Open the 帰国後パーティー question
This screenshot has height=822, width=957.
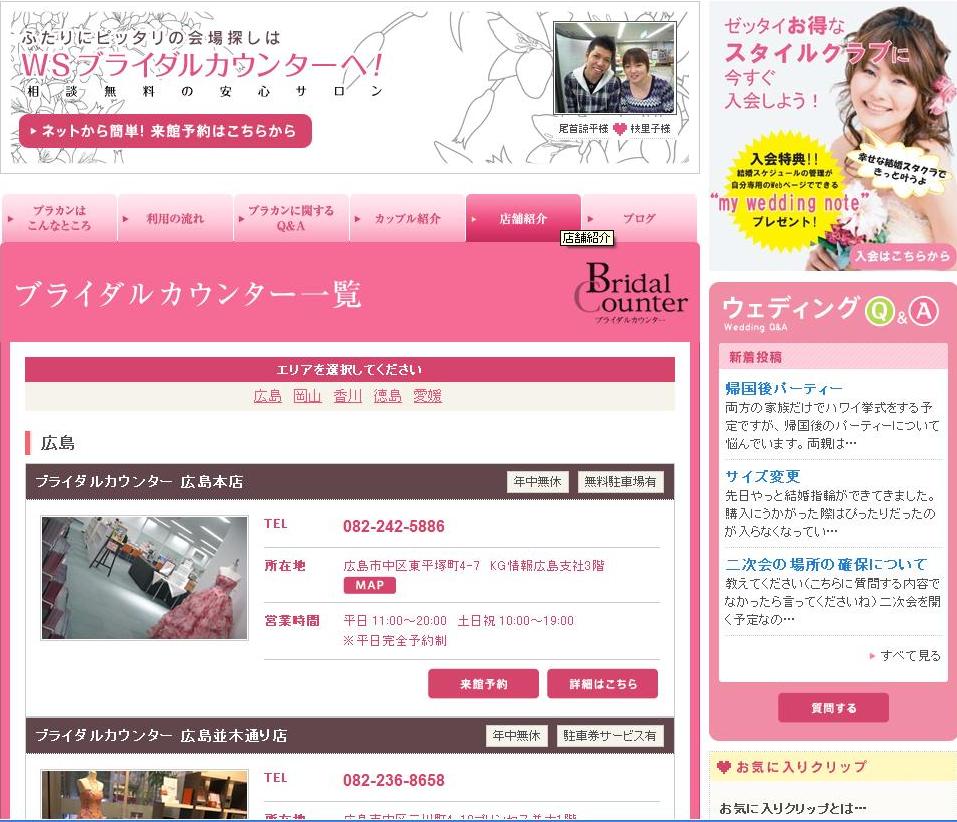[784, 388]
